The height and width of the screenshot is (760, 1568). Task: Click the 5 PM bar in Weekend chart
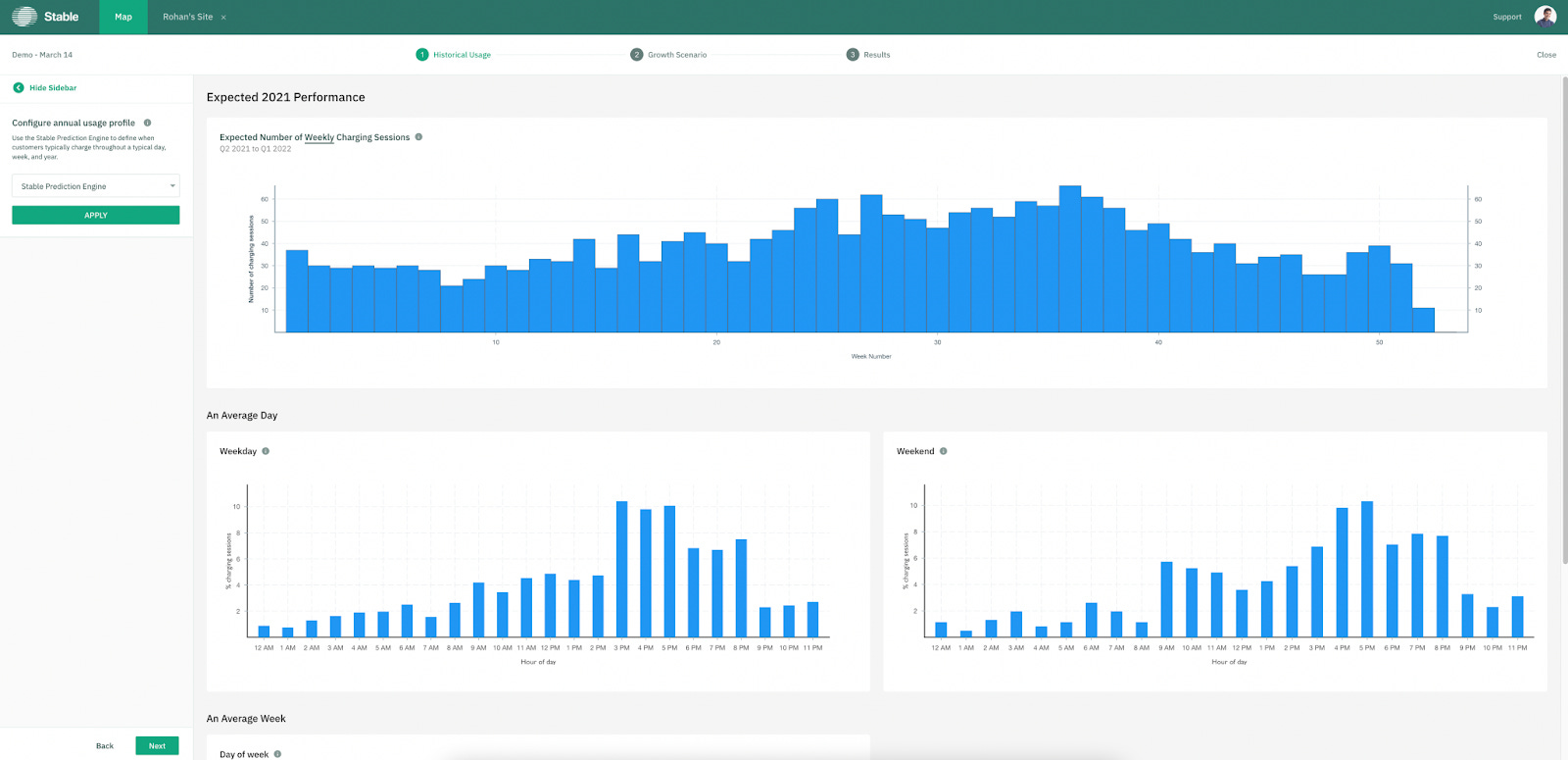click(x=1367, y=570)
